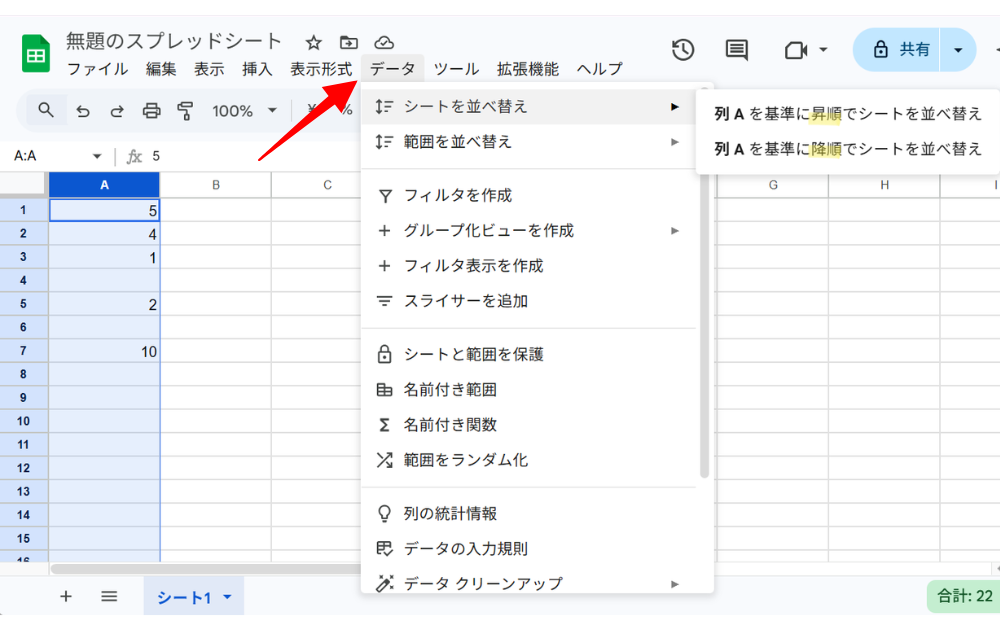Expand the camera meeting dropdown arrow

(823, 50)
